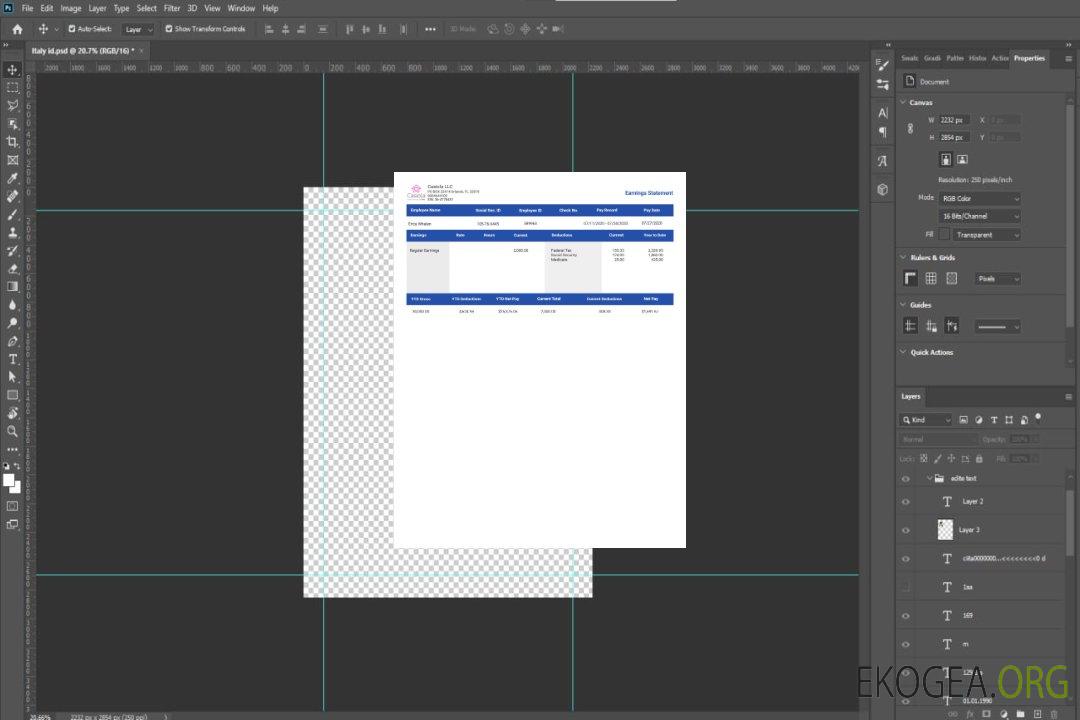Viewport: 1080px width, 720px height.
Task: Open the Auto-Select Layer dropdown
Action: (138, 29)
